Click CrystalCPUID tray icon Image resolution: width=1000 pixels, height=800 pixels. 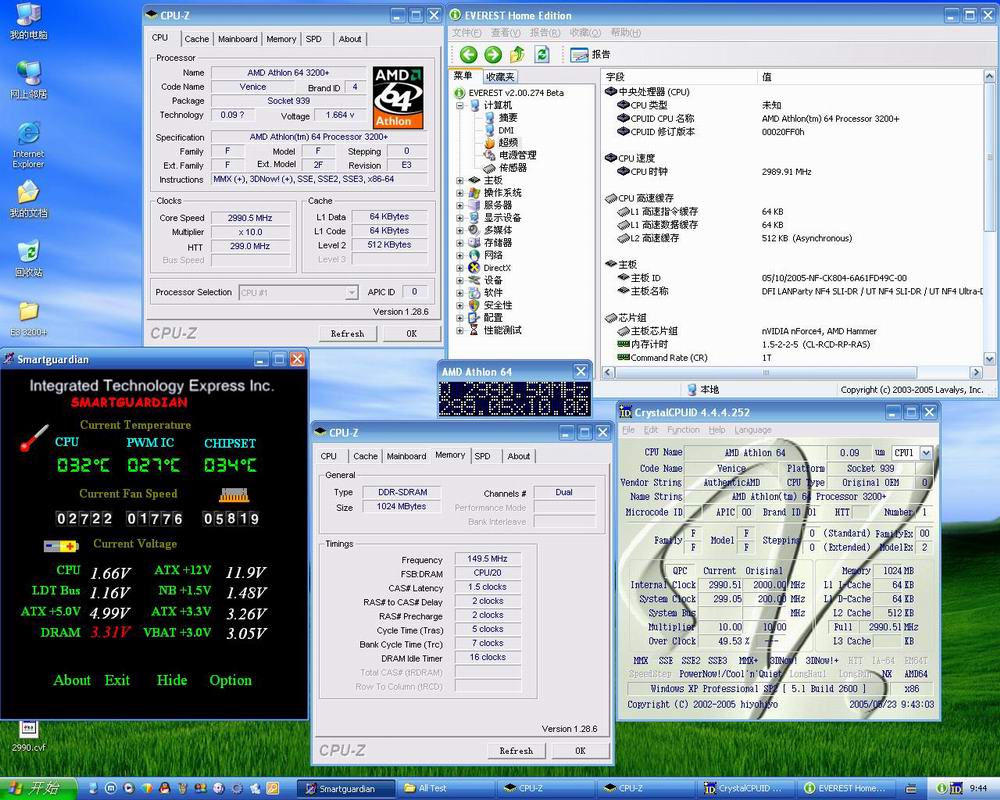pos(955,789)
